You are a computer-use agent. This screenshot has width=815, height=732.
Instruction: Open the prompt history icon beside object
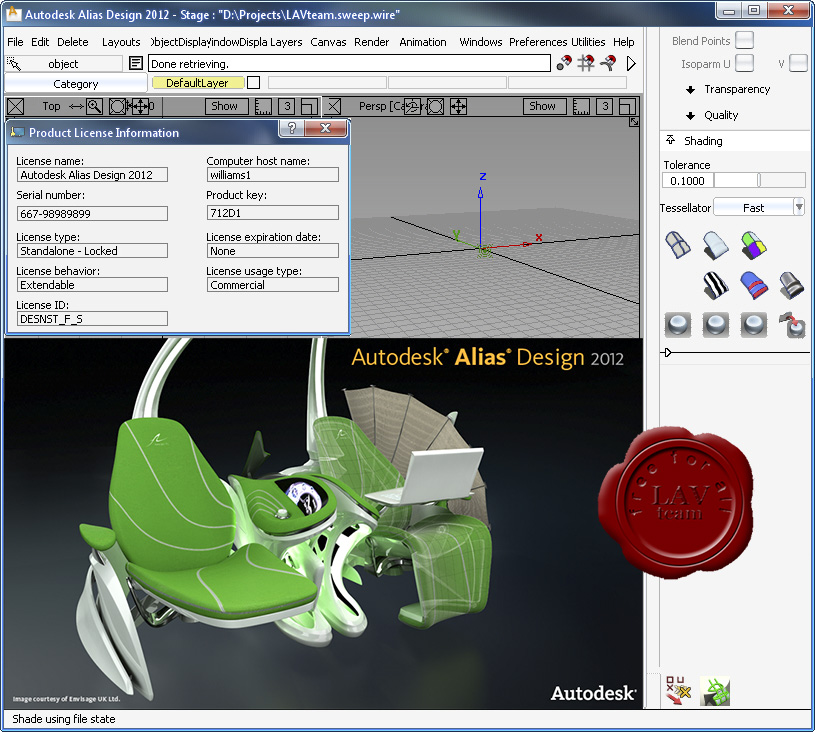pos(136,63)
